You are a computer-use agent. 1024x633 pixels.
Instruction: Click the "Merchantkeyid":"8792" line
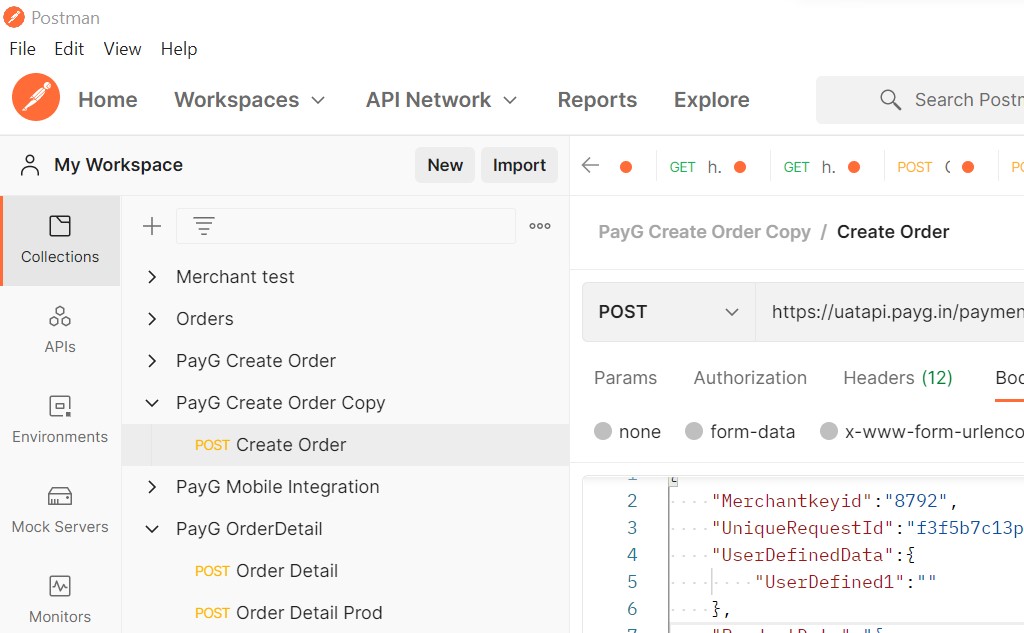click(x=834, y=501)
